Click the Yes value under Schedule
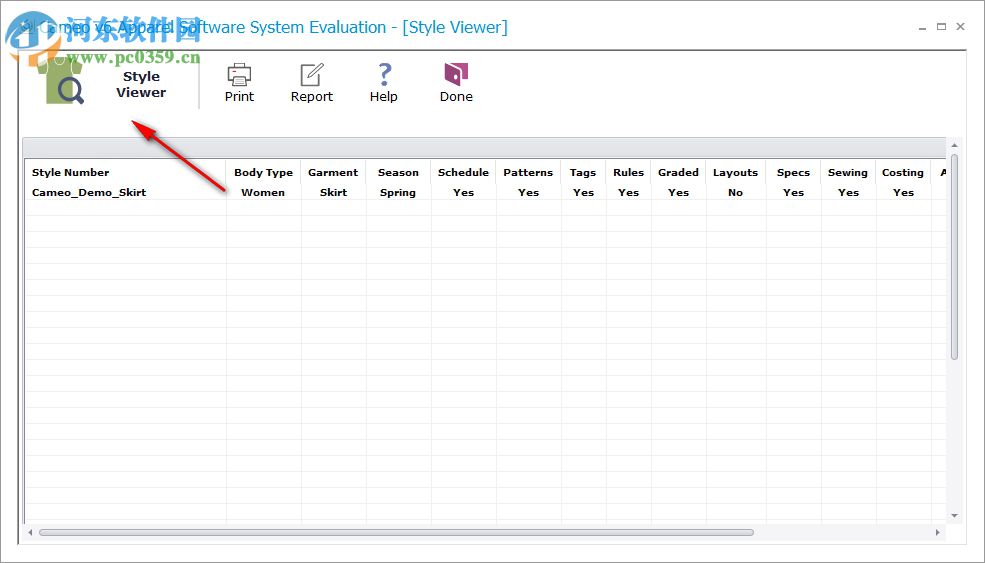The image size is (985, 563). (463, 192)
